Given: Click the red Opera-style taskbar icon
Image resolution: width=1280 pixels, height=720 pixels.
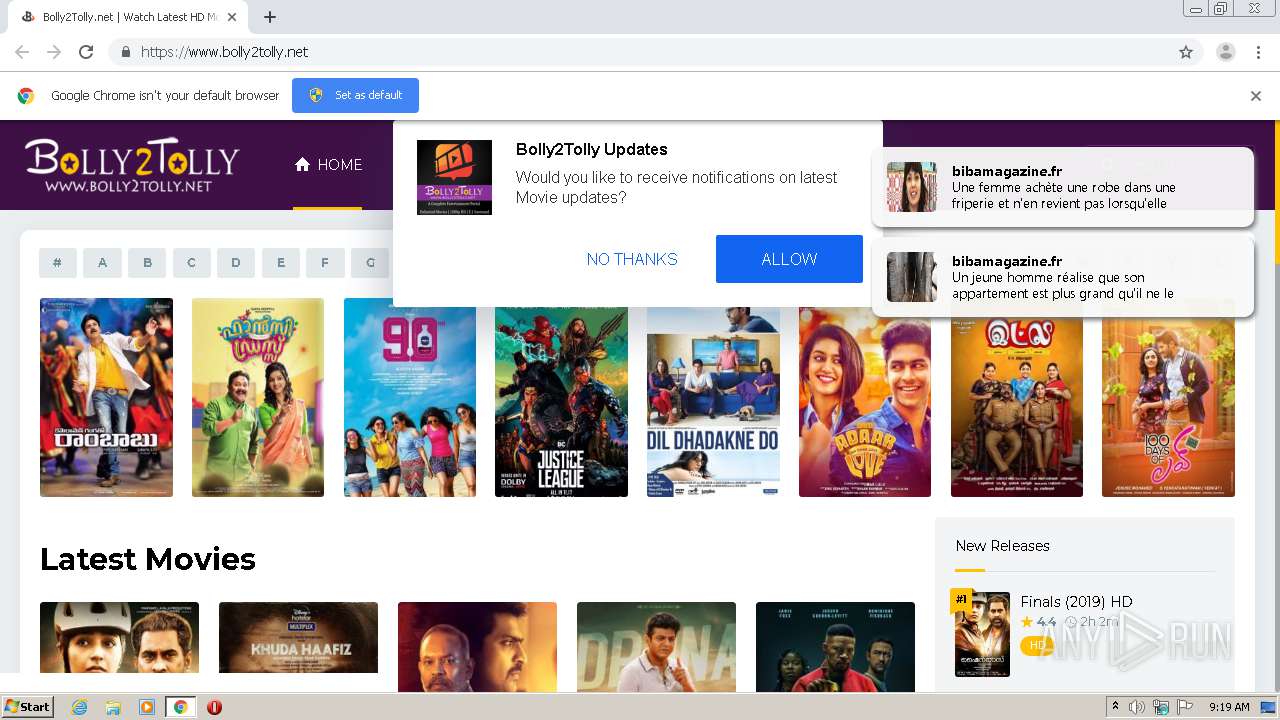Looking at the screenshot, I should (x=214, y=707).
